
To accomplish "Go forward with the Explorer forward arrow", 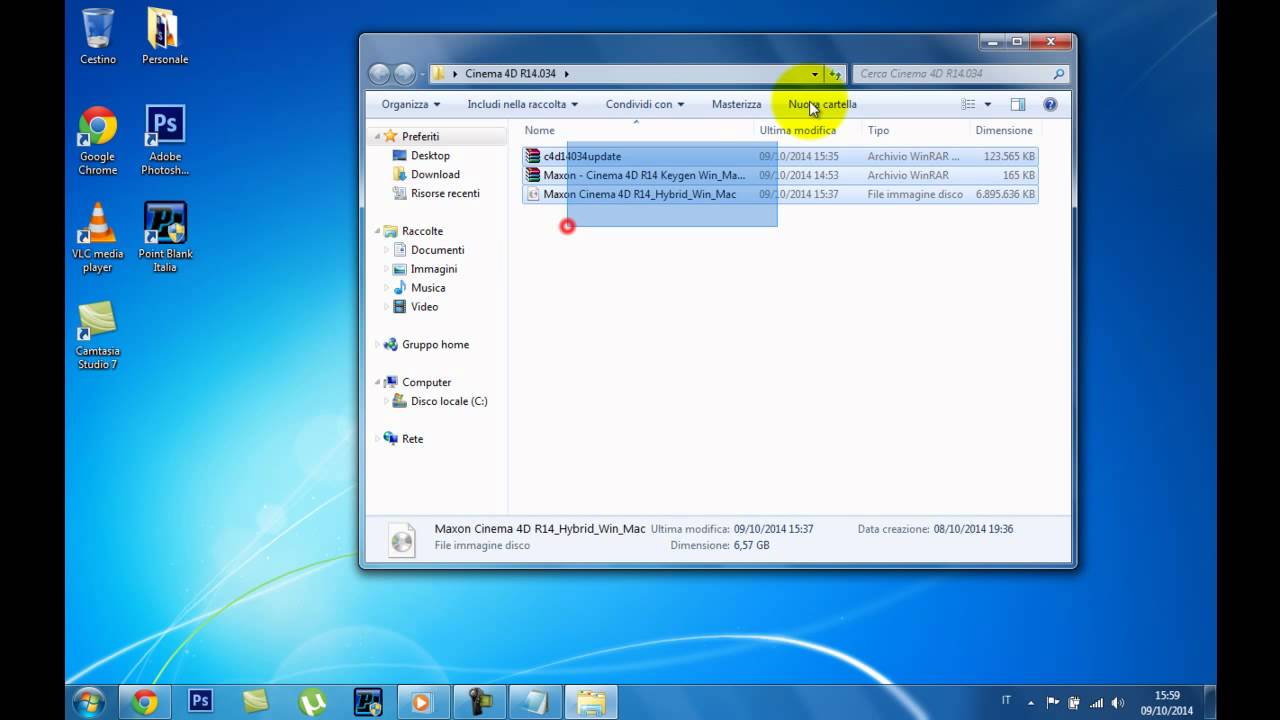I will [404, 73].
